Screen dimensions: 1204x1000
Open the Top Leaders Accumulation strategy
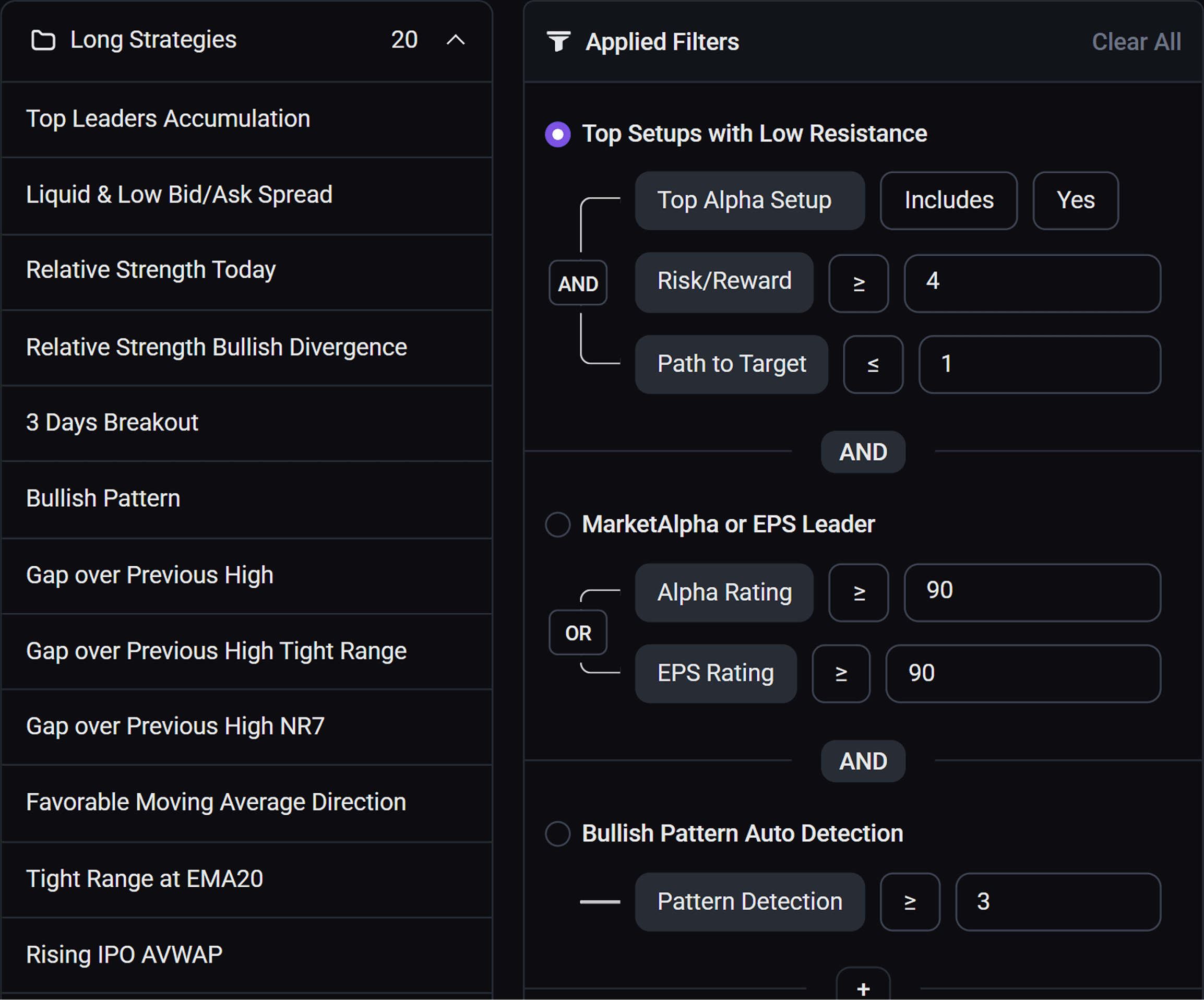pyautogui.click(x=168, y=120)
